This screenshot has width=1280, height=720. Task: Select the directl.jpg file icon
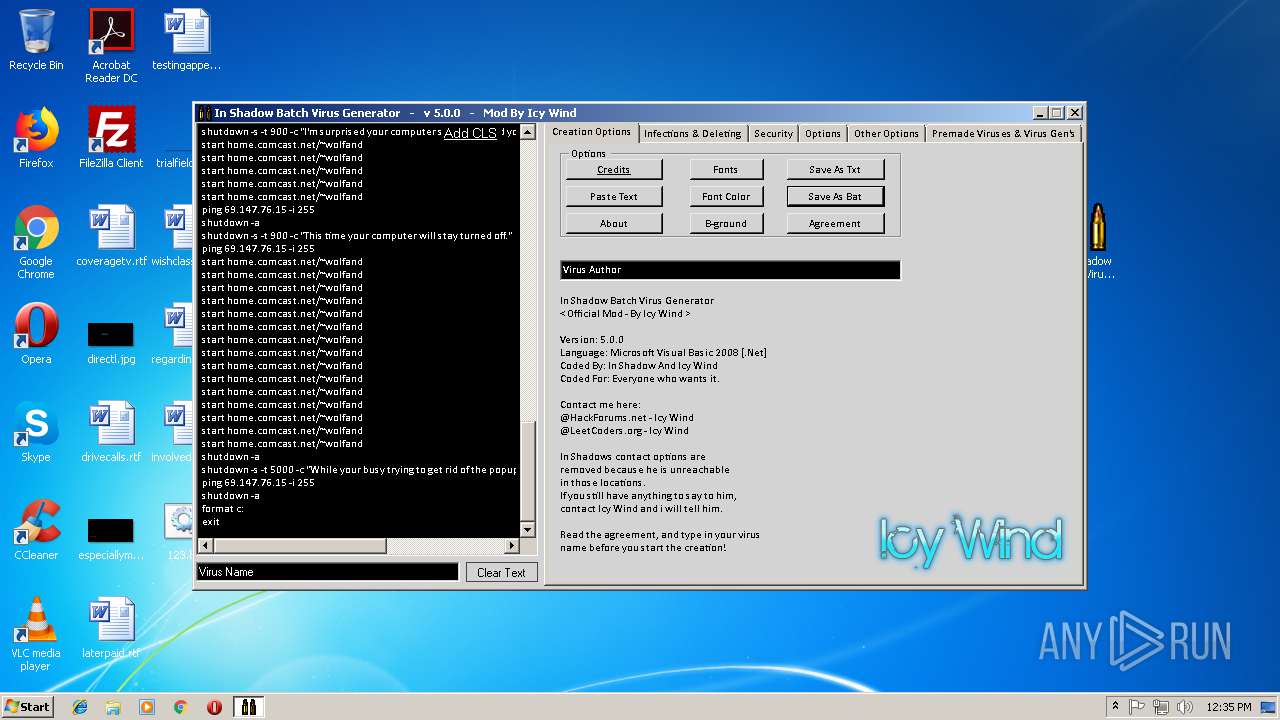[111, 341]
